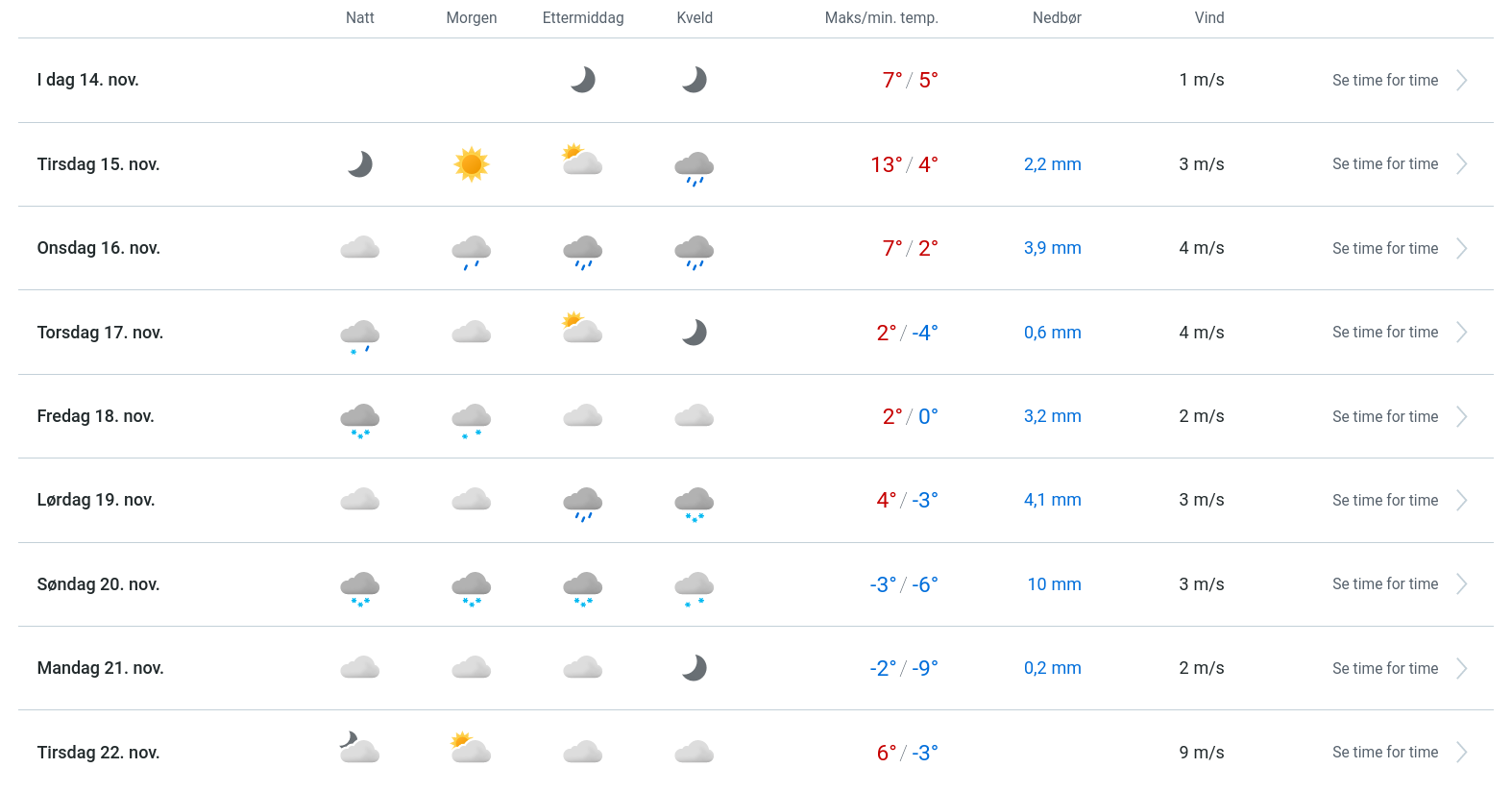Click the sleet icon for Torsdag 17. nov. night
1512x793 pixels.
click(359, 336)
